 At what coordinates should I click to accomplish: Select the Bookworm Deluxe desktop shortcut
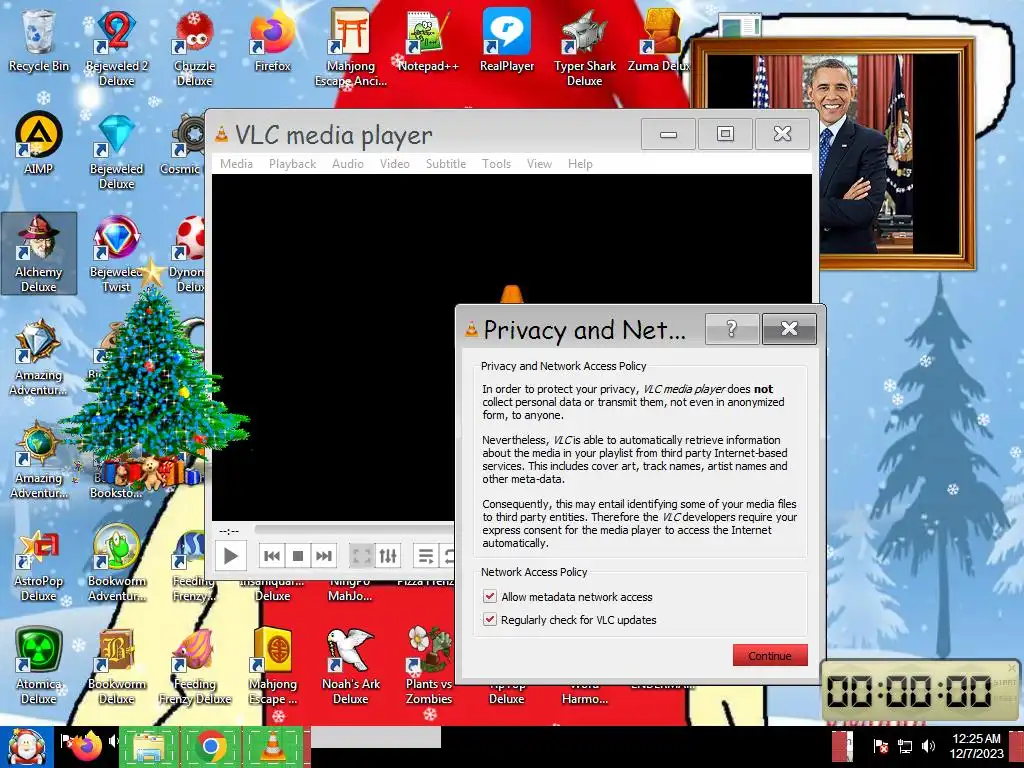(x=116, y=666)
